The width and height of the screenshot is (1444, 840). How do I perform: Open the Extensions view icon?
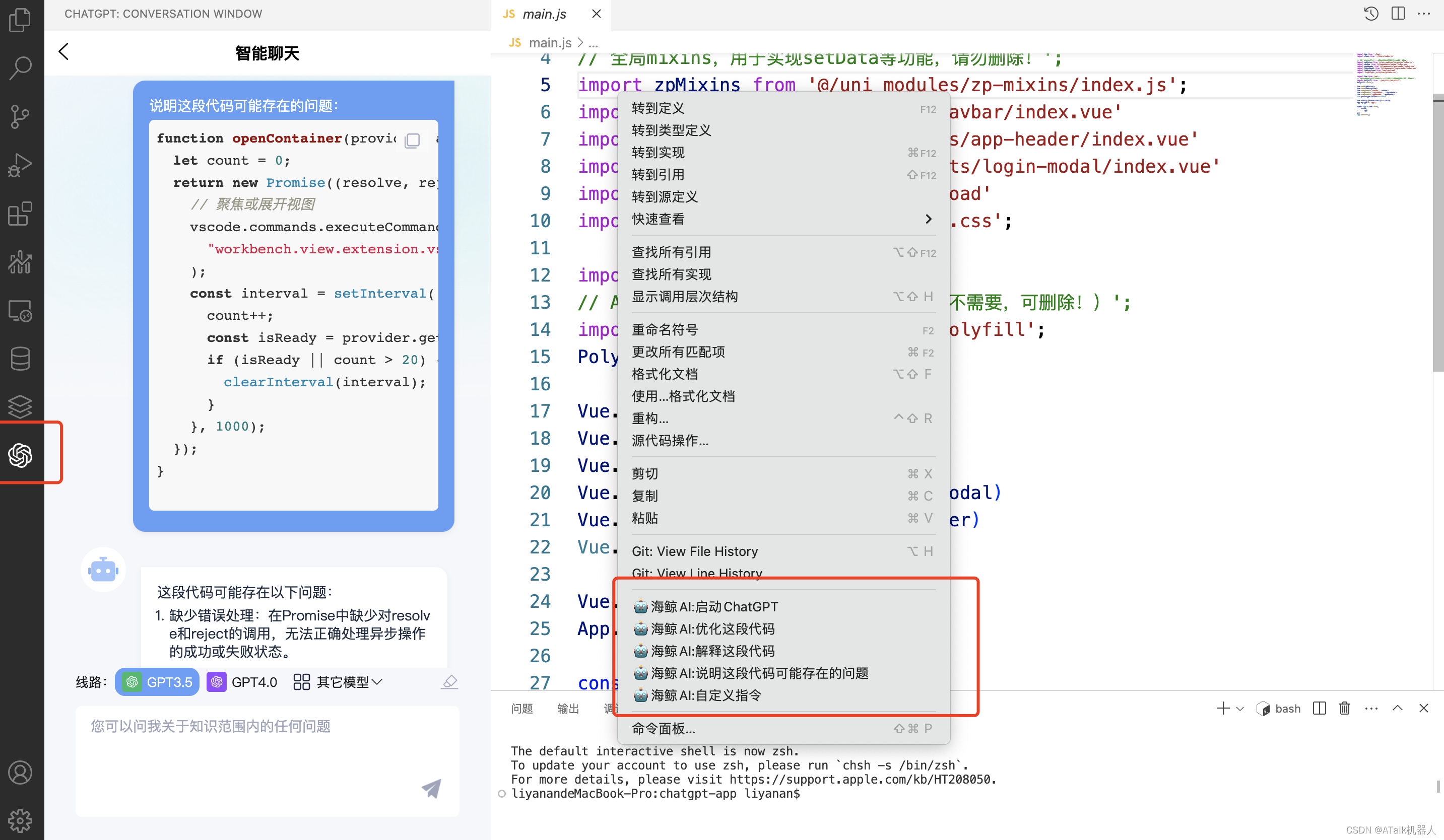[21, 214]
